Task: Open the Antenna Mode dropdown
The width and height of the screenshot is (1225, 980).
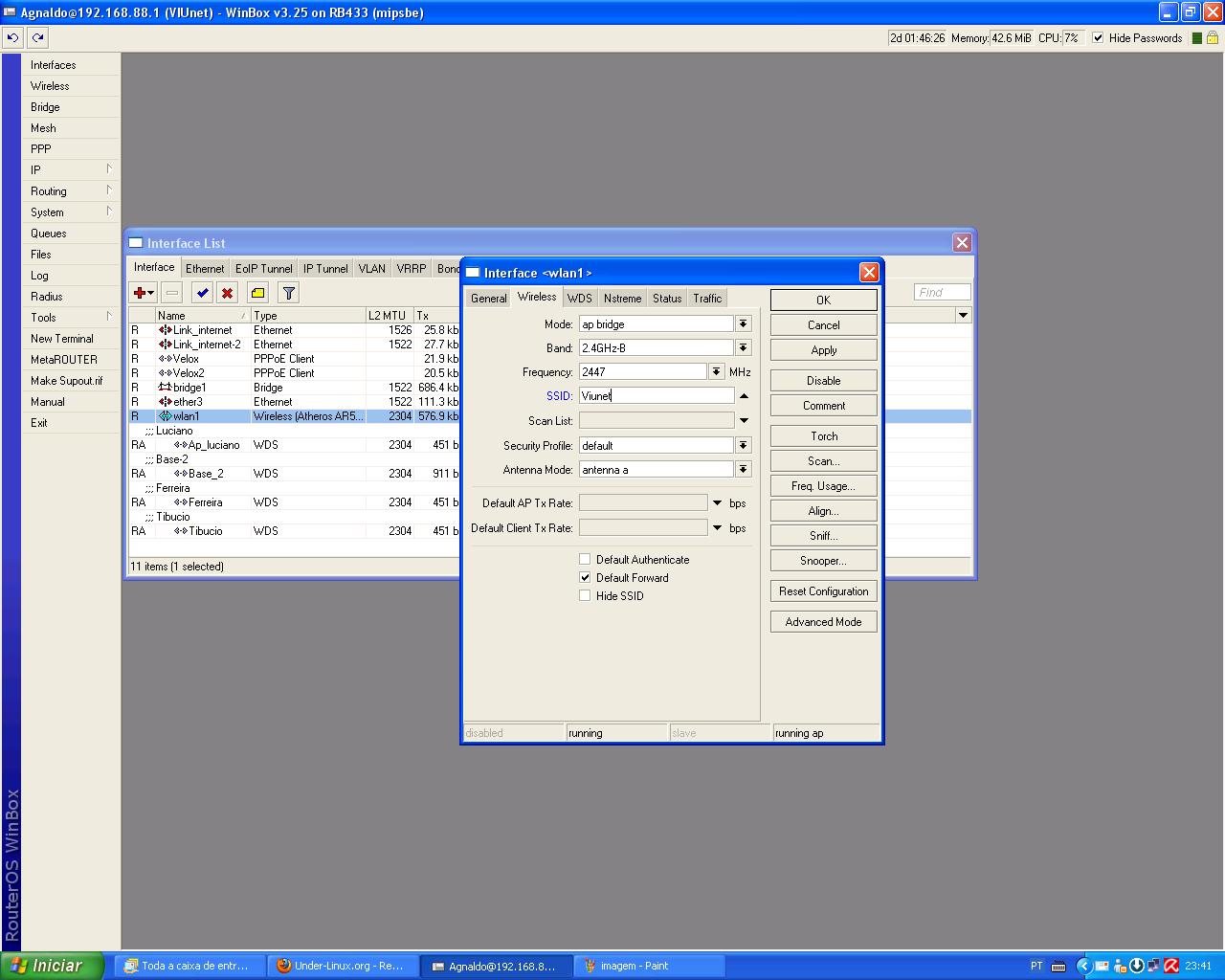Action: coord(744,469)
